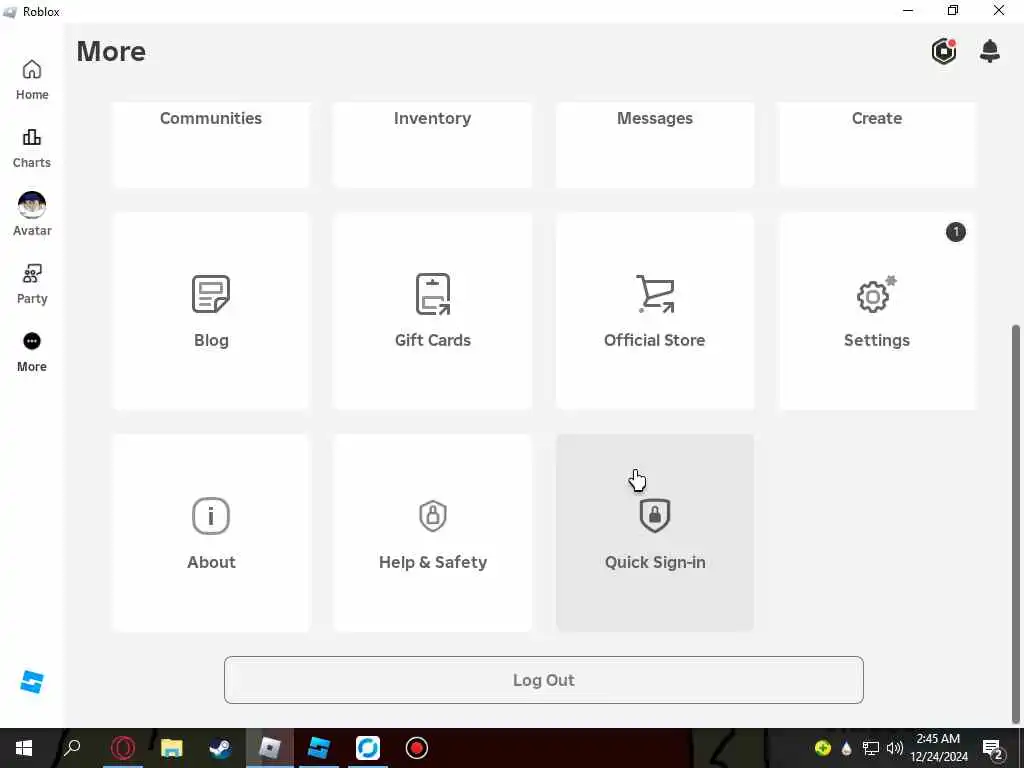Open the Inventory tile
The image size is (1024, 768).
point(432,144)
